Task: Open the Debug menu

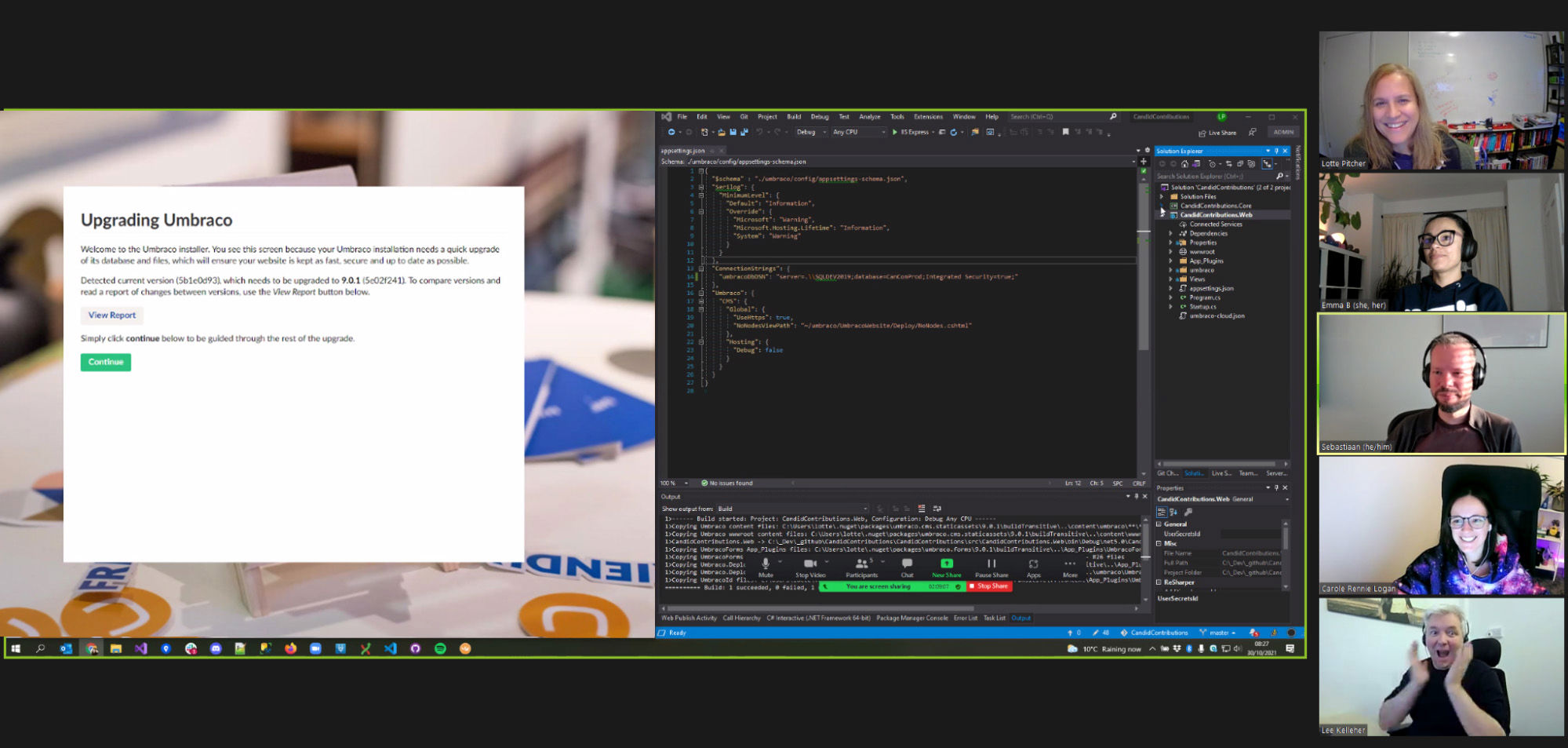Action: [820, 117]
